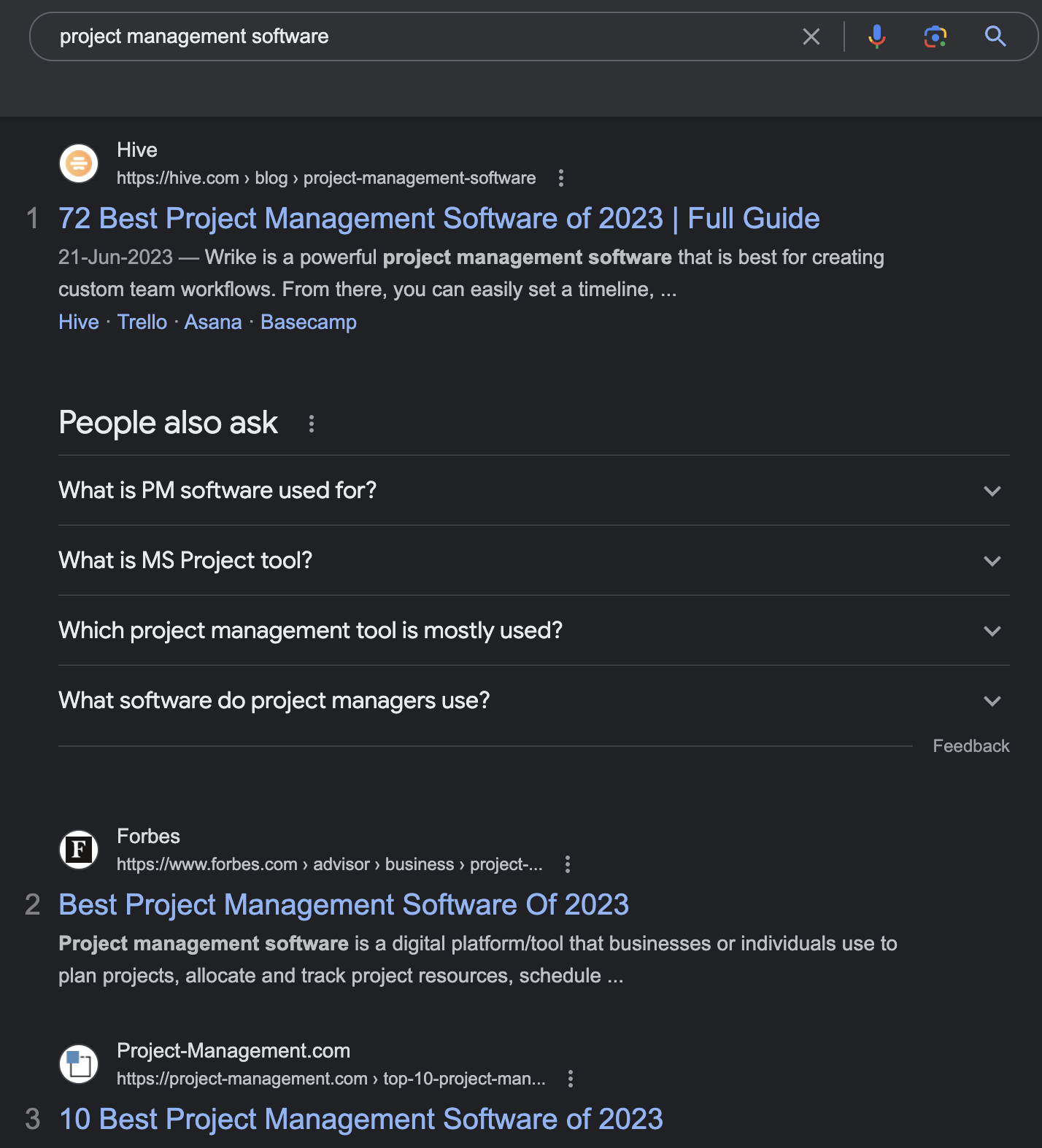Image resolution: width=1042 pixels, height=1148 pixels.
Task: Click the Feedback link below questions
Action: coord(971,746)
